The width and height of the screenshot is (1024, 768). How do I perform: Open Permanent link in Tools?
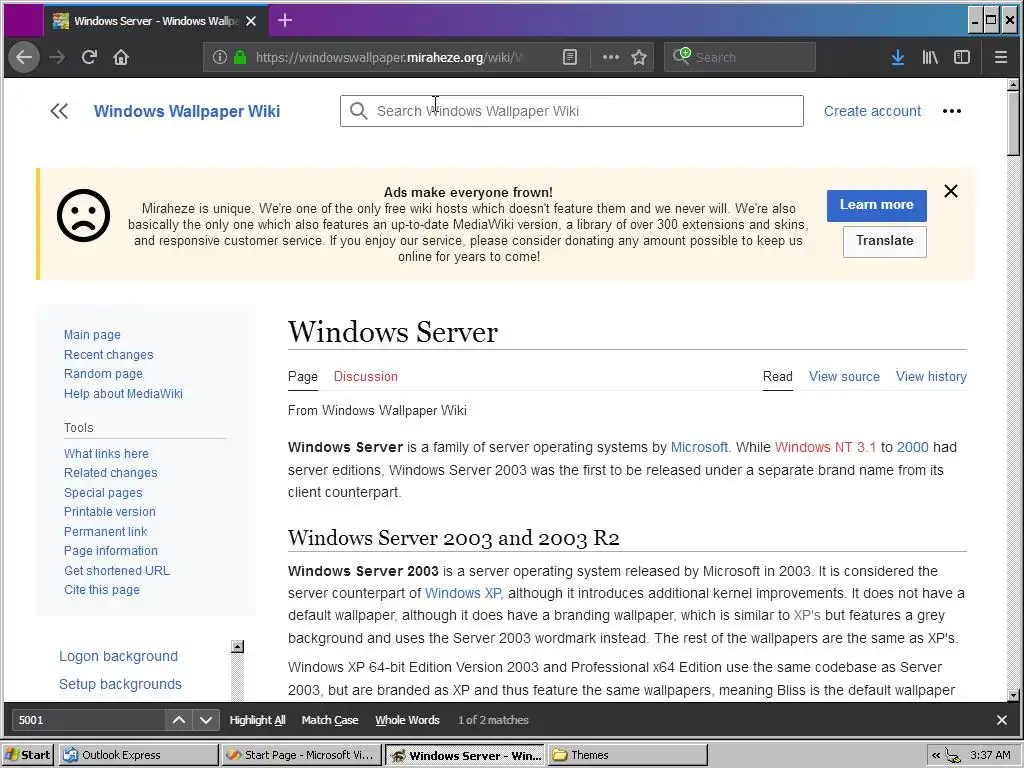point(105,532)
